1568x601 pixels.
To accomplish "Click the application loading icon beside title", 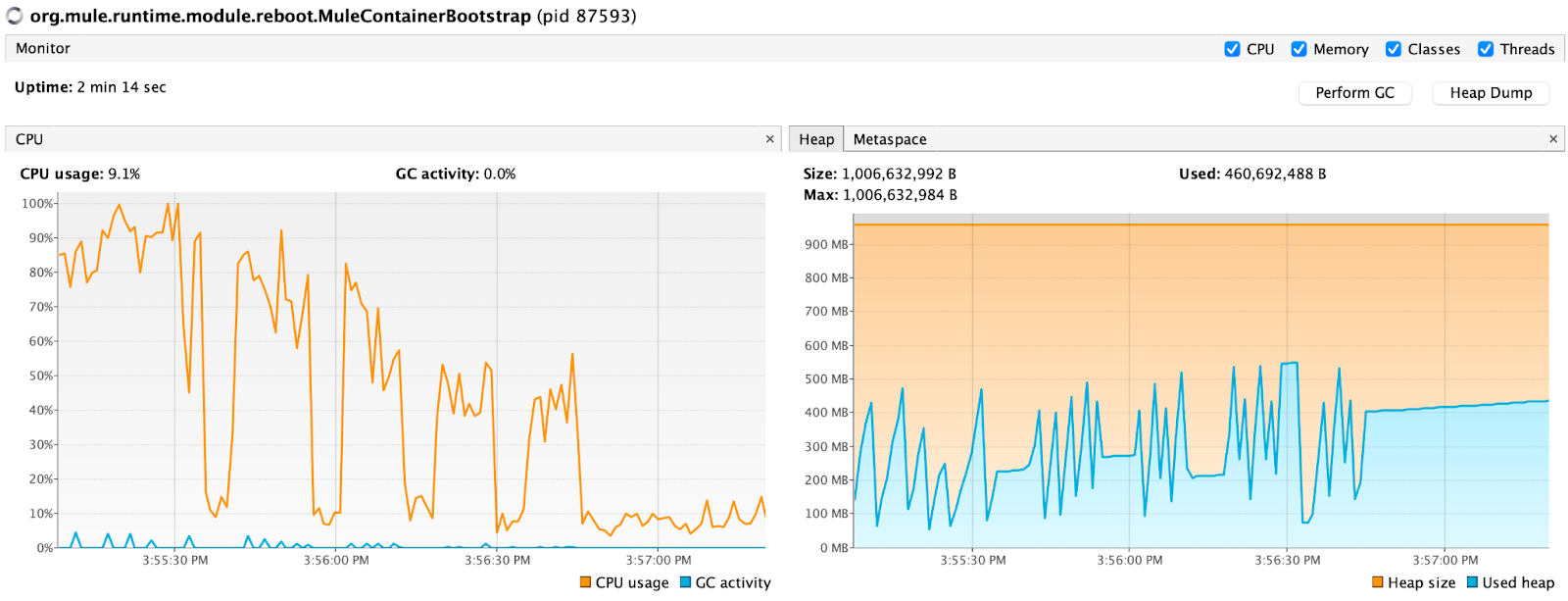I will (x=15, y=16).
